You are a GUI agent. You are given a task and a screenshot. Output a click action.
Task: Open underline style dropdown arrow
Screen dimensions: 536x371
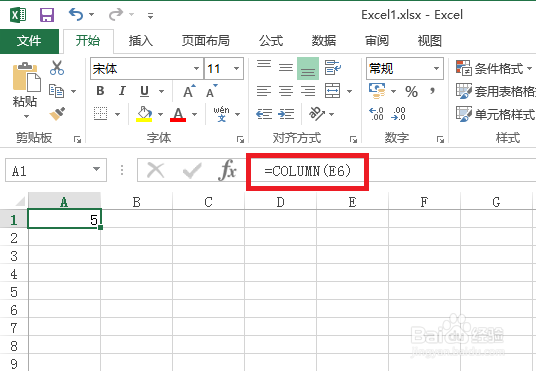pyautogui.click(x=161, y=91)
